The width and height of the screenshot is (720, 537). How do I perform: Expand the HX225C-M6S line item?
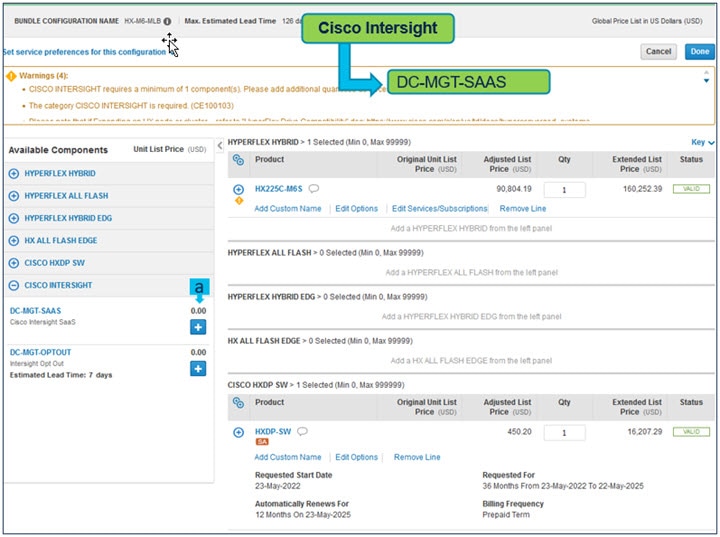tap(238, 189)
